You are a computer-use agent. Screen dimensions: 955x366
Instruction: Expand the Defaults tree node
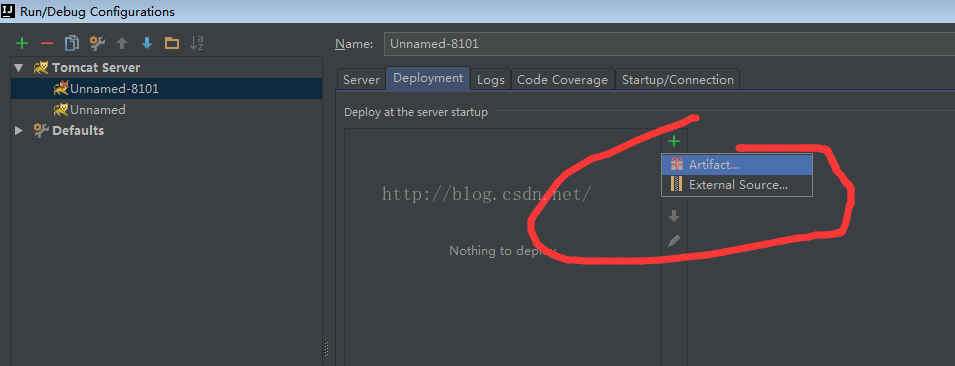tap(18, 130)
